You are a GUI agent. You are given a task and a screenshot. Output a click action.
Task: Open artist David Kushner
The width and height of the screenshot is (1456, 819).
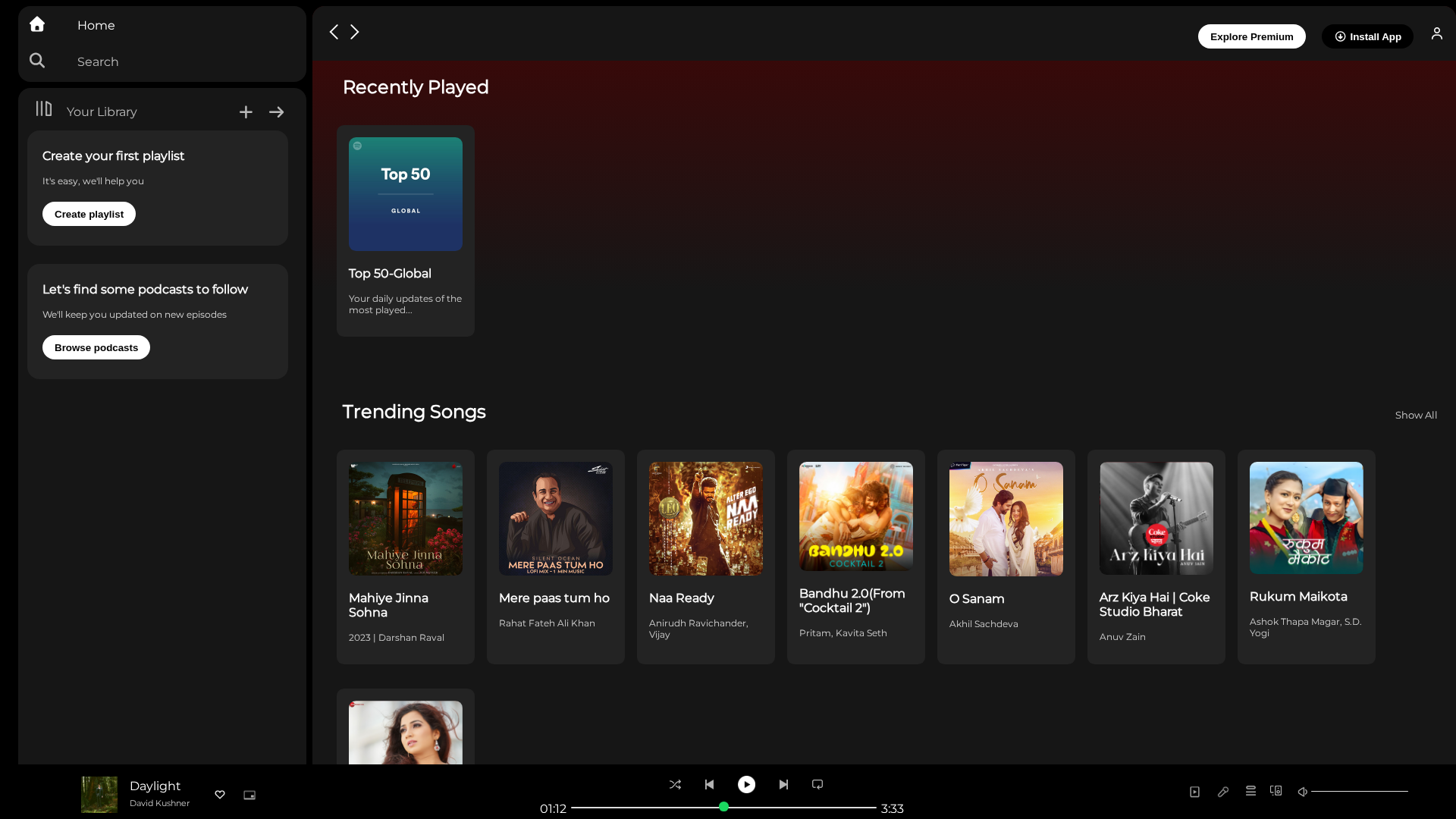tap(159, 803)
